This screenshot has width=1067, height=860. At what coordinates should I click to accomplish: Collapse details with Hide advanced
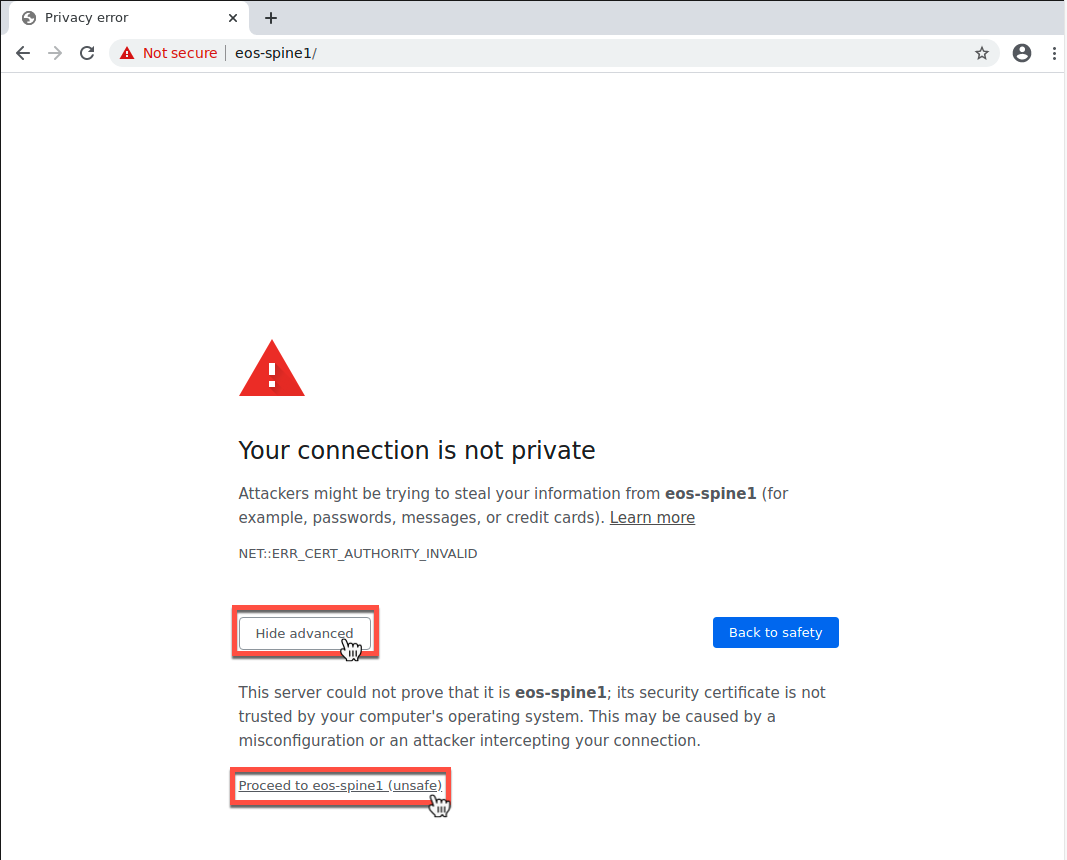[x=304, y=633]
